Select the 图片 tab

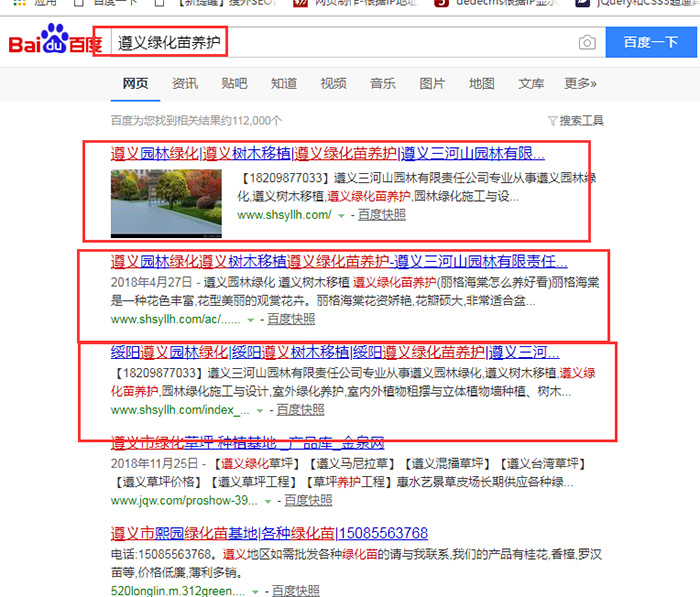432,83
